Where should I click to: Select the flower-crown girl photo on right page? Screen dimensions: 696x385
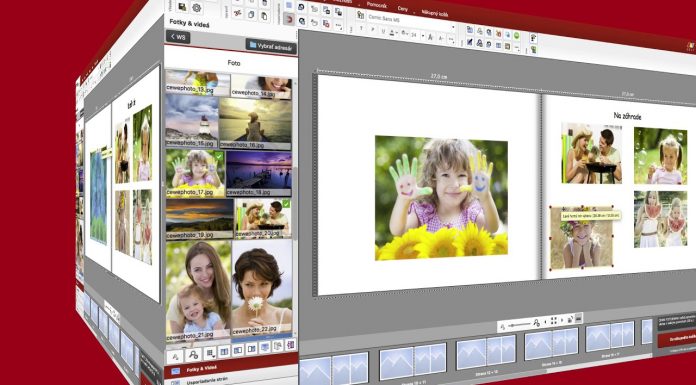point(582,238)
